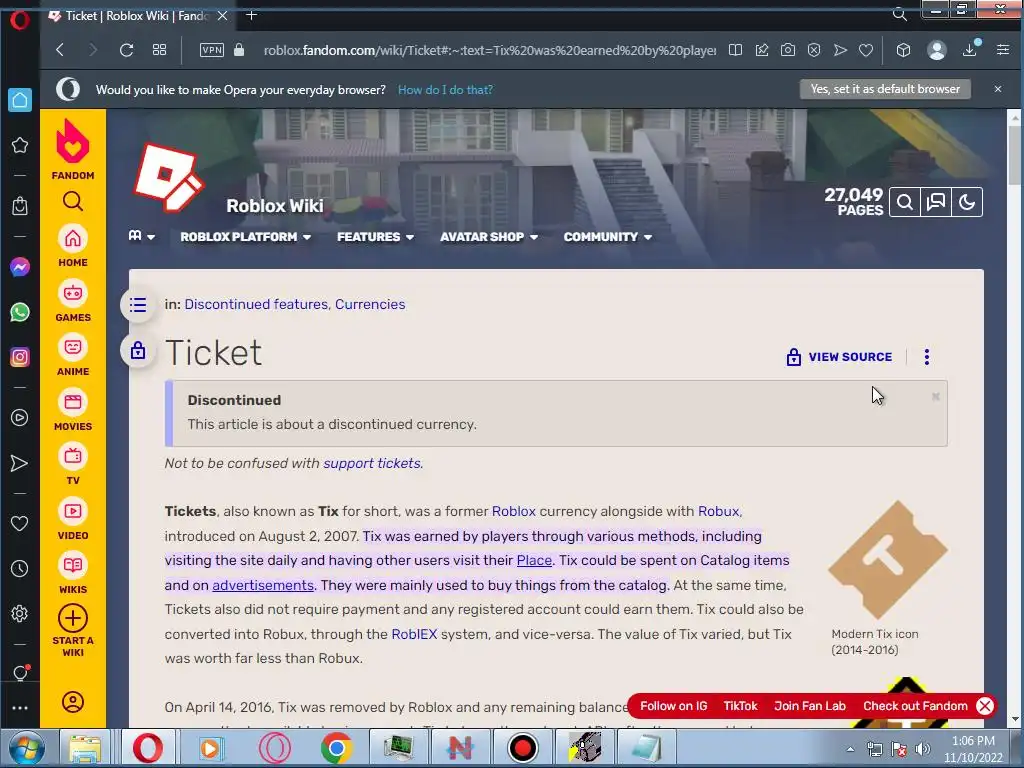
Task: Expand the FEATURES menu
Action: tap(376, 237)
